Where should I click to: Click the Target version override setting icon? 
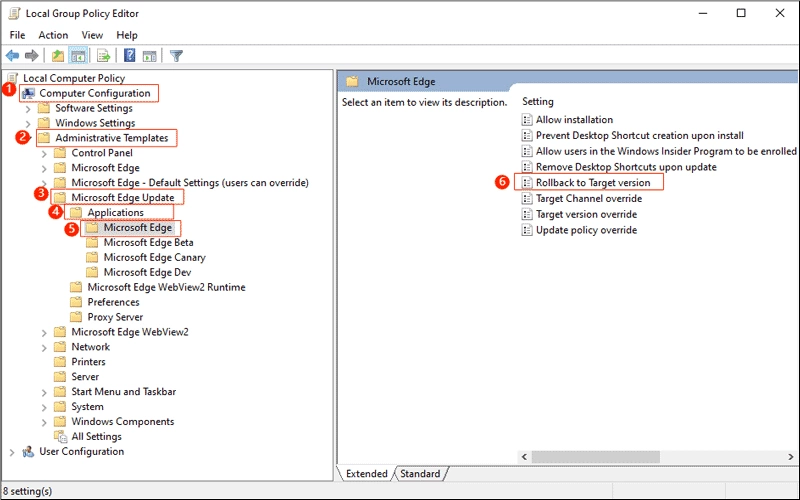[527, 214]
